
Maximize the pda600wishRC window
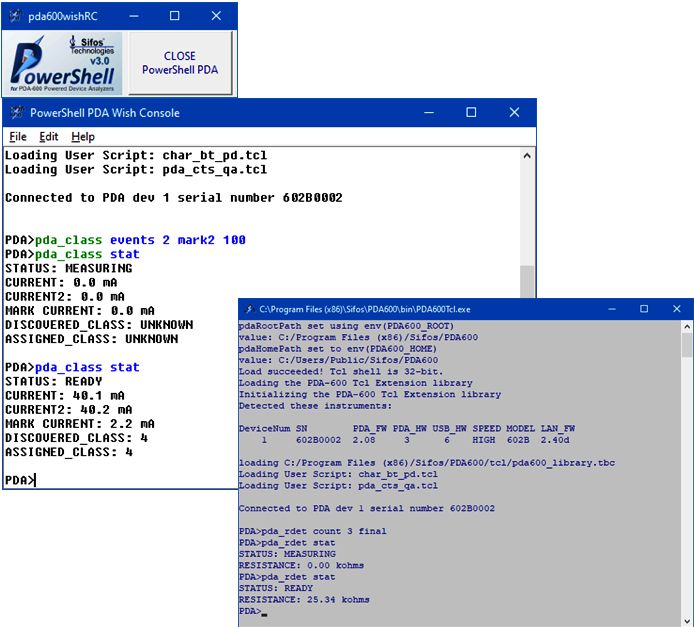coord(174,16)
